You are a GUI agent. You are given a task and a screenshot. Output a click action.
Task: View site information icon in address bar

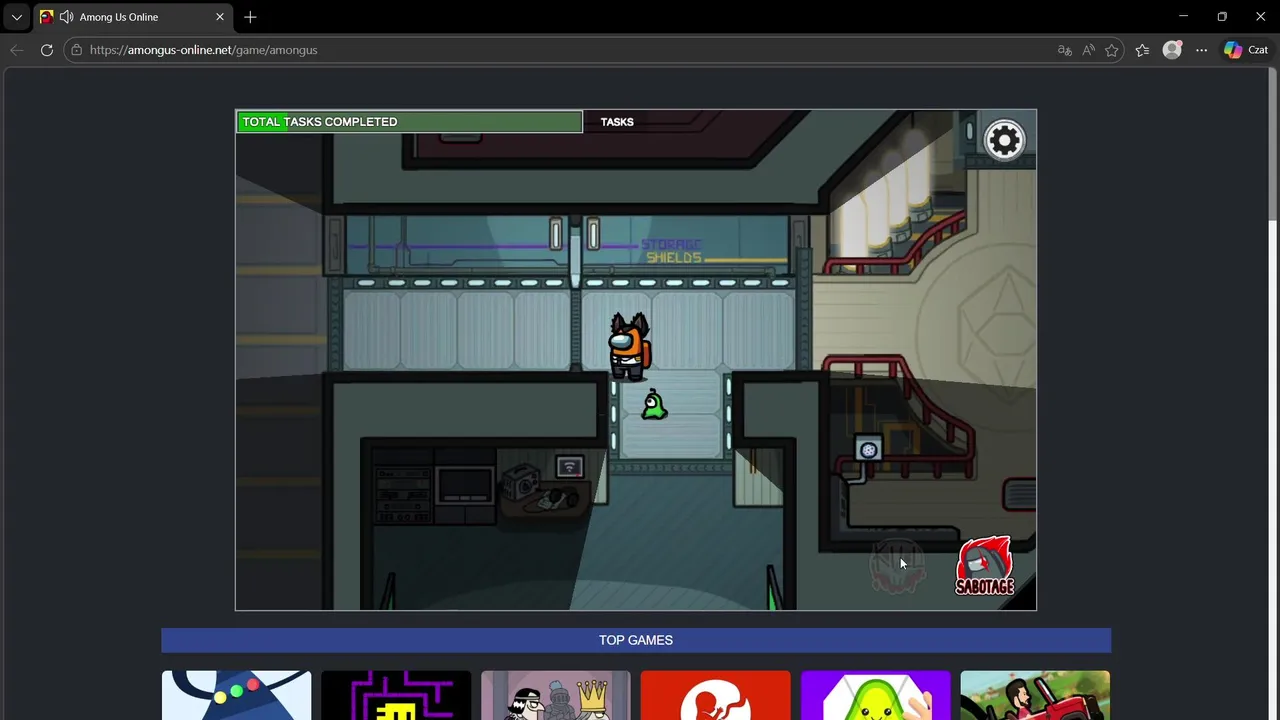[76, 50]
